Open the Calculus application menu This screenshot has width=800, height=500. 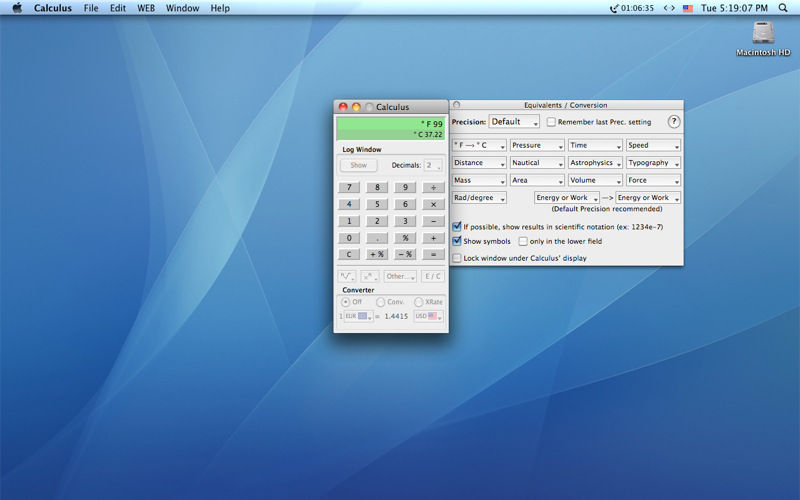pyautogui.click(x=53, y=8)
